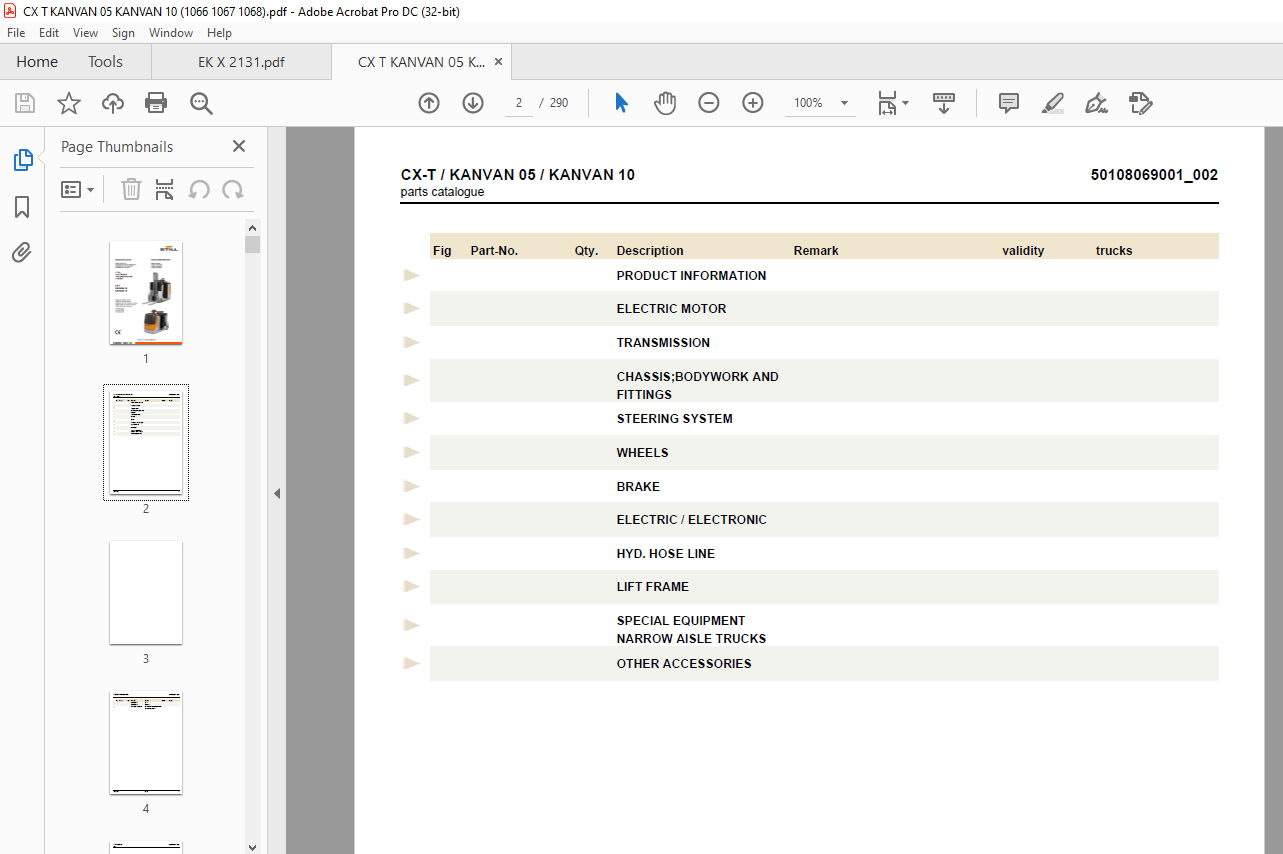Click the page number input field
This screenshot has width=1283, height=854.
pos(519,103)
